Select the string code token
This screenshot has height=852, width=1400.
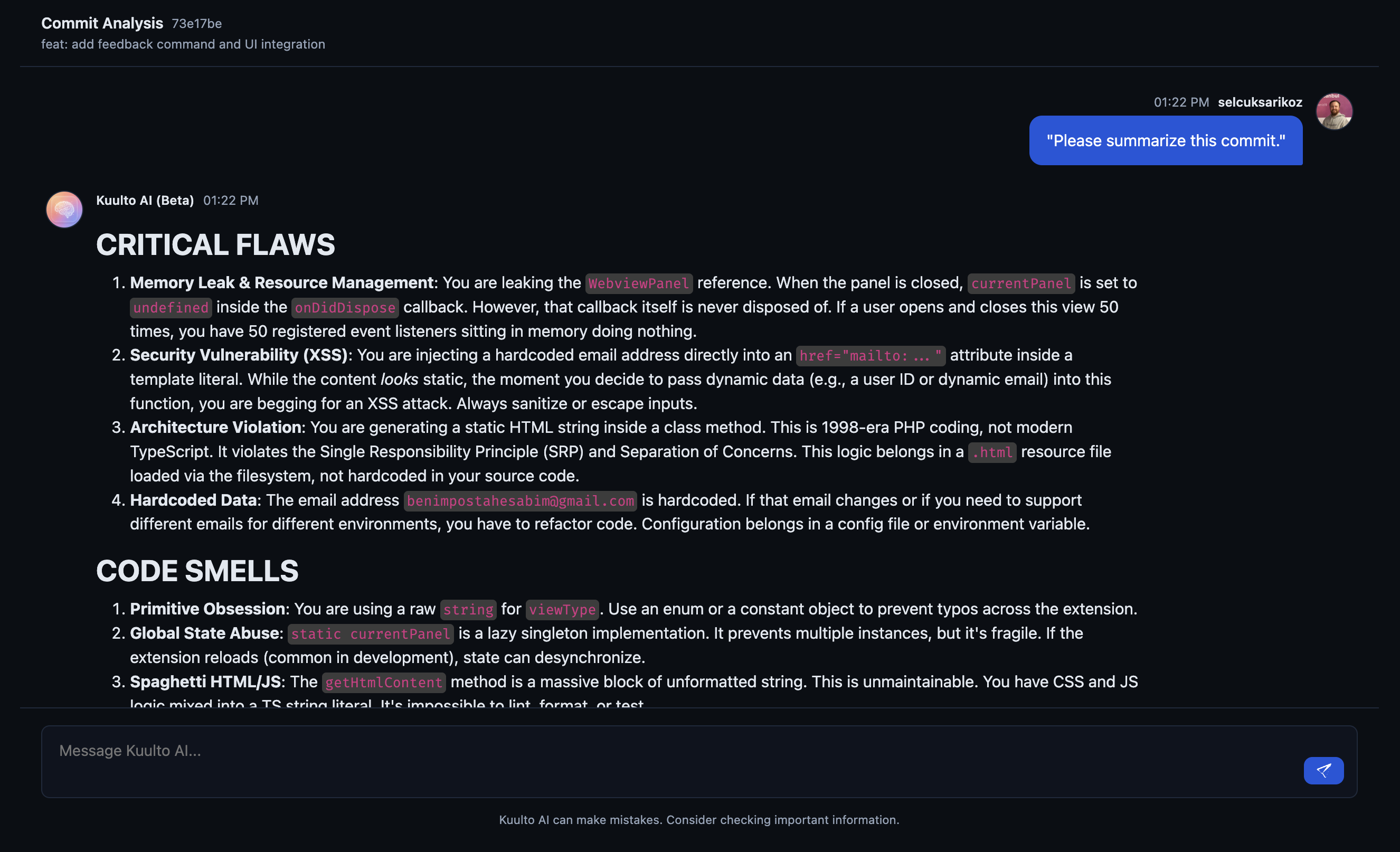[x=468, y=610]
